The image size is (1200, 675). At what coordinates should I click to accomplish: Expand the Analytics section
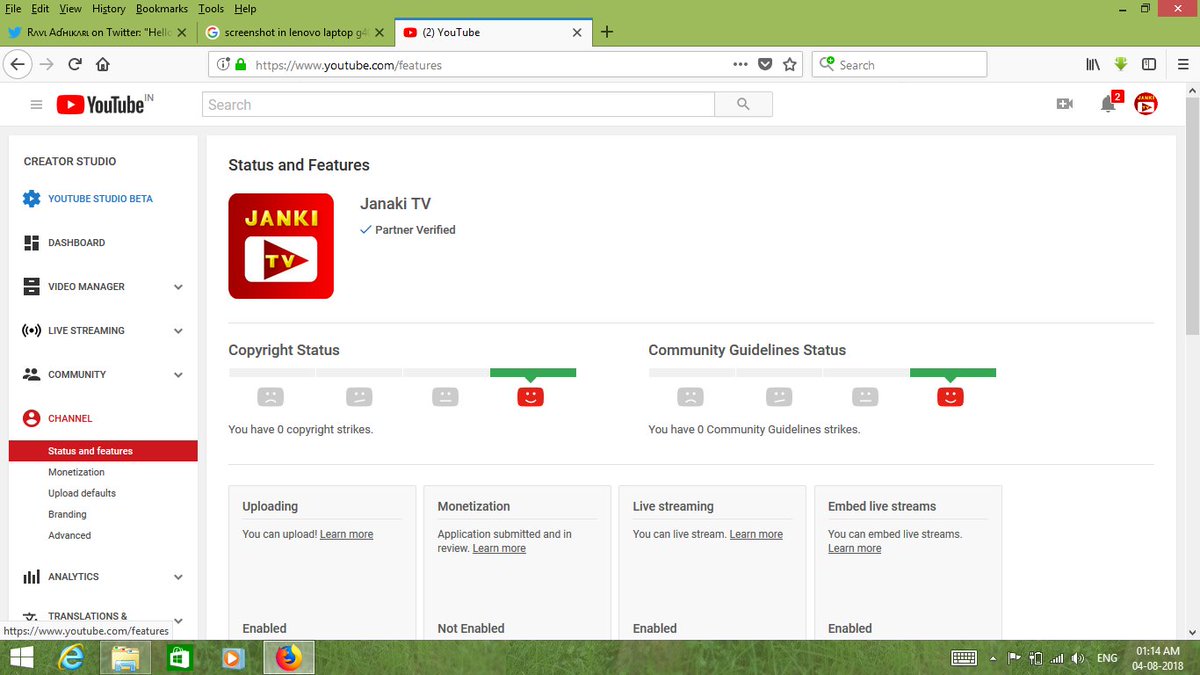pyautogui.click(x=178, y=577)
